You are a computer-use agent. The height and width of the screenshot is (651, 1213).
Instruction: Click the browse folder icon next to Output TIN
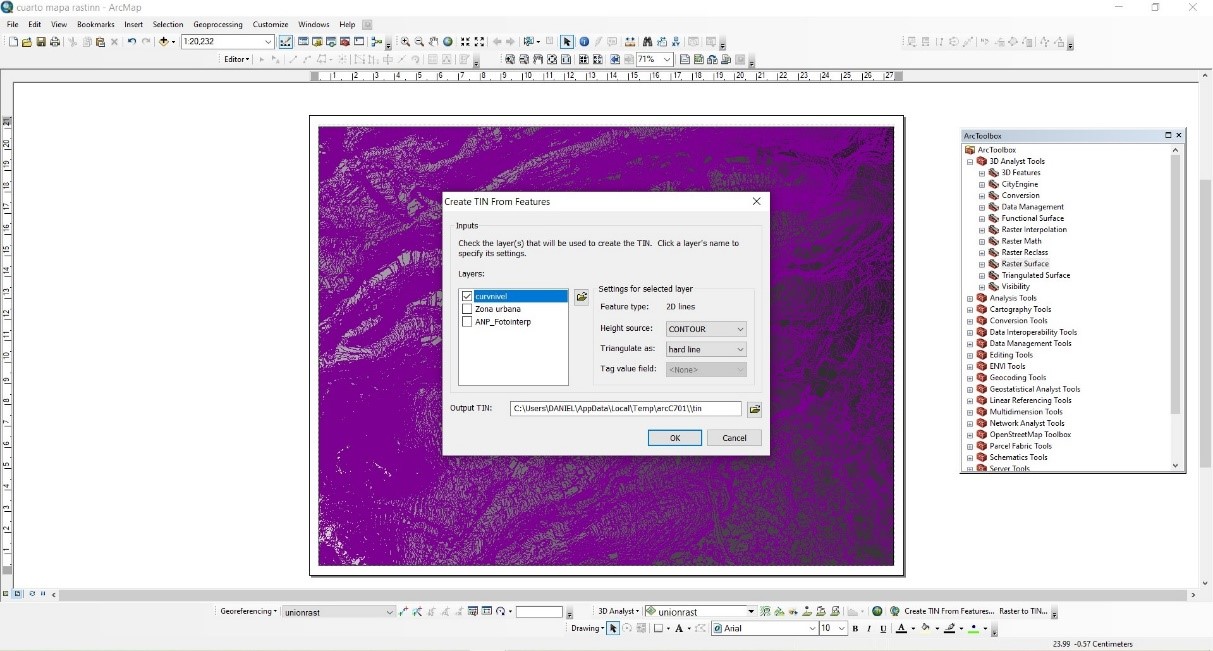(755, 409)
